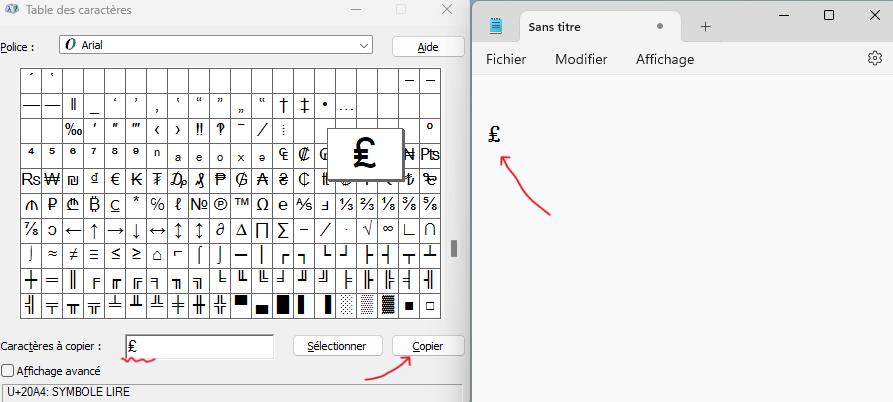
Task: Click the Copier button
Action: pos(428,346)
